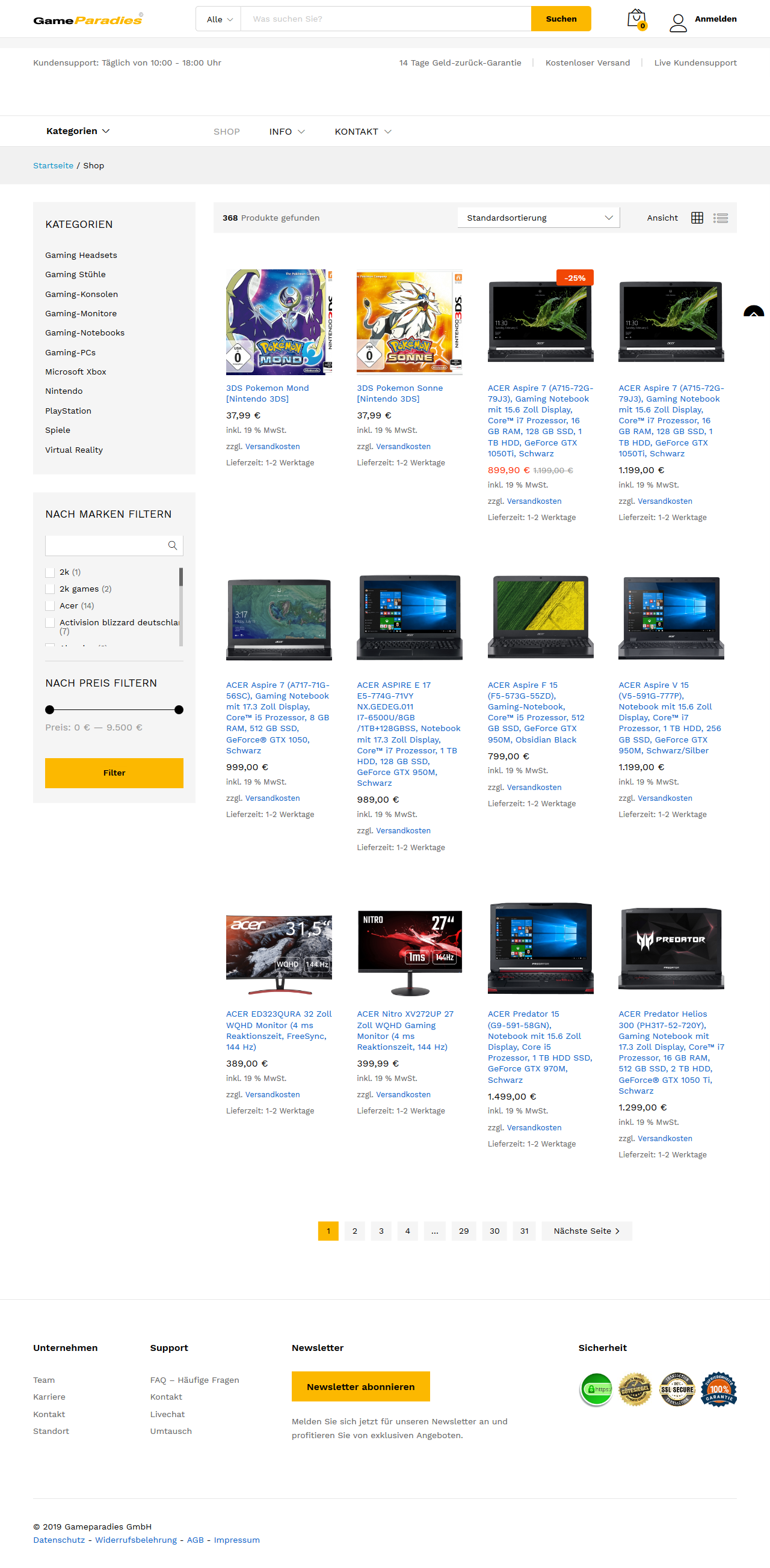Click the GameParadies logo
Screen dimensions: 770x1568
point(88,19)
